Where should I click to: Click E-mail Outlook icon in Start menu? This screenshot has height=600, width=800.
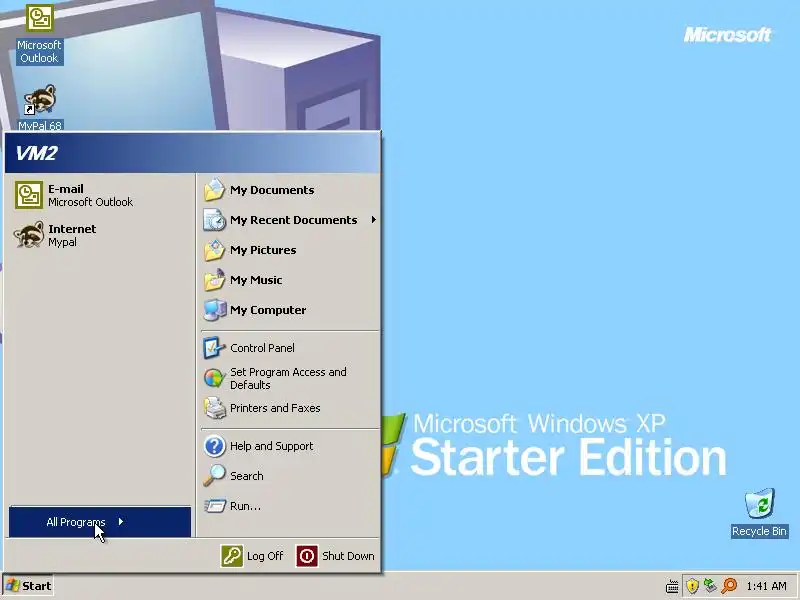29,195
